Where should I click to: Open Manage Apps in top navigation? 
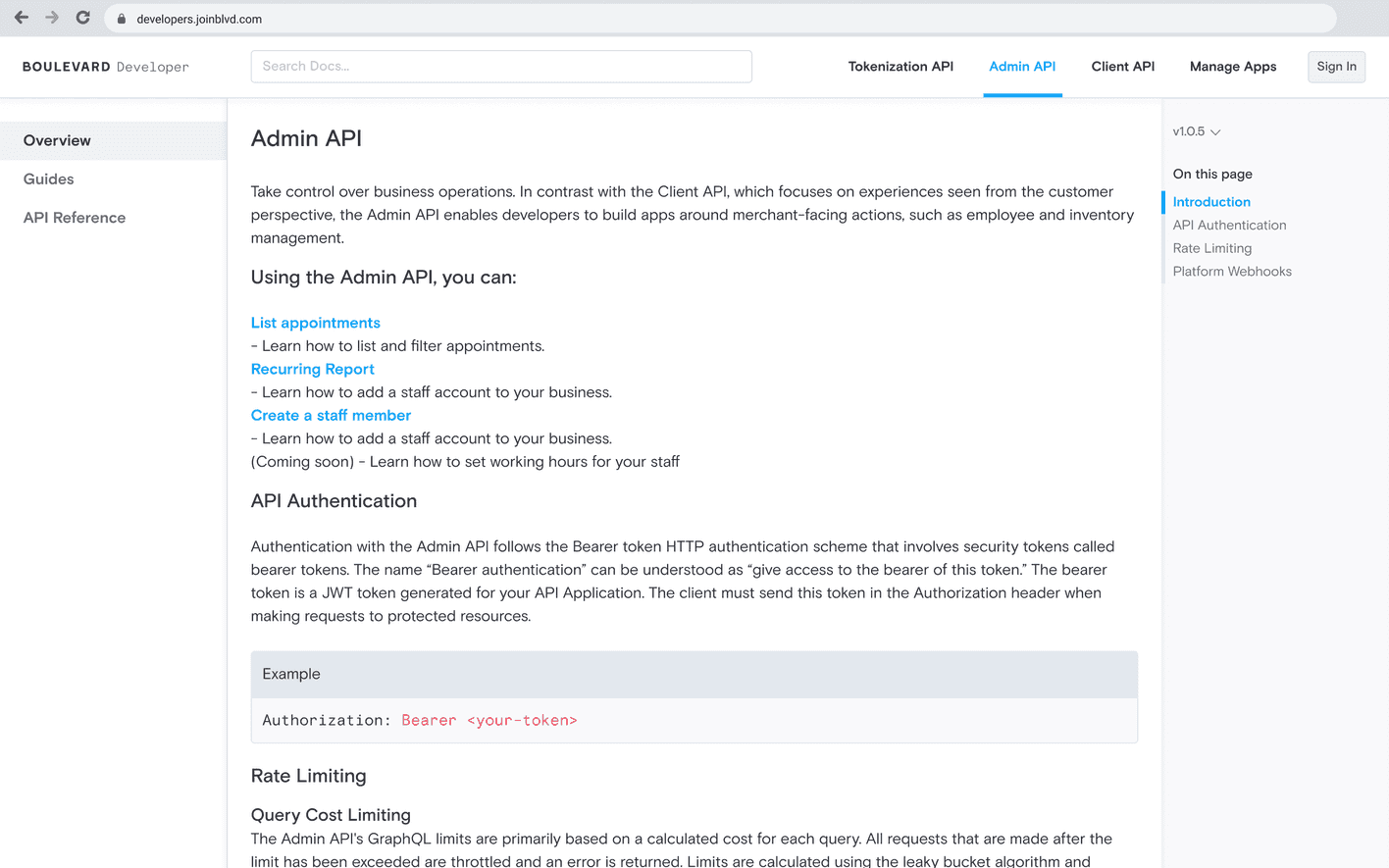pyautogui.click(x=1232, y=67)
